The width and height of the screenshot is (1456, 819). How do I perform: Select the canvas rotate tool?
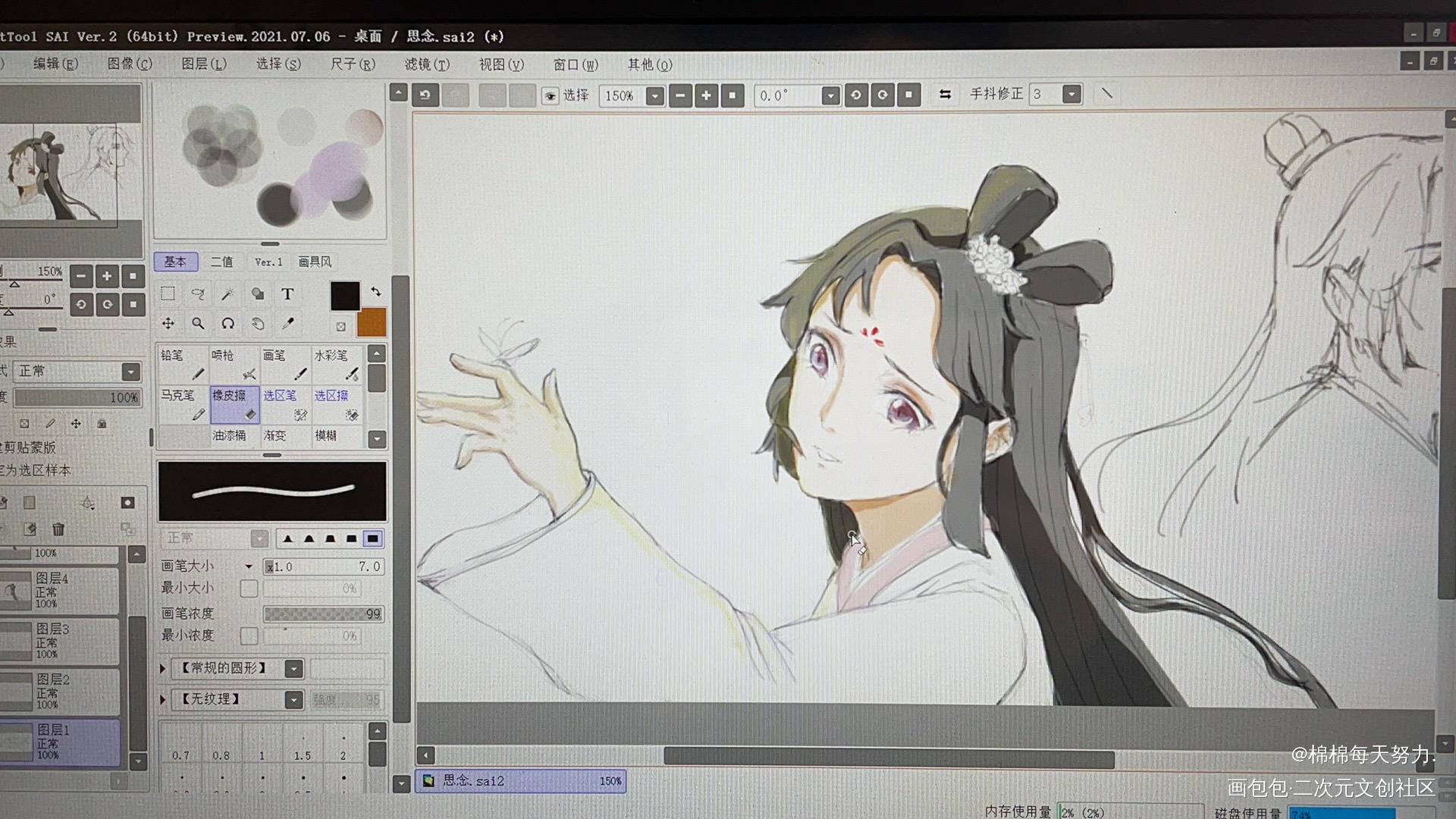coord(227,324)
